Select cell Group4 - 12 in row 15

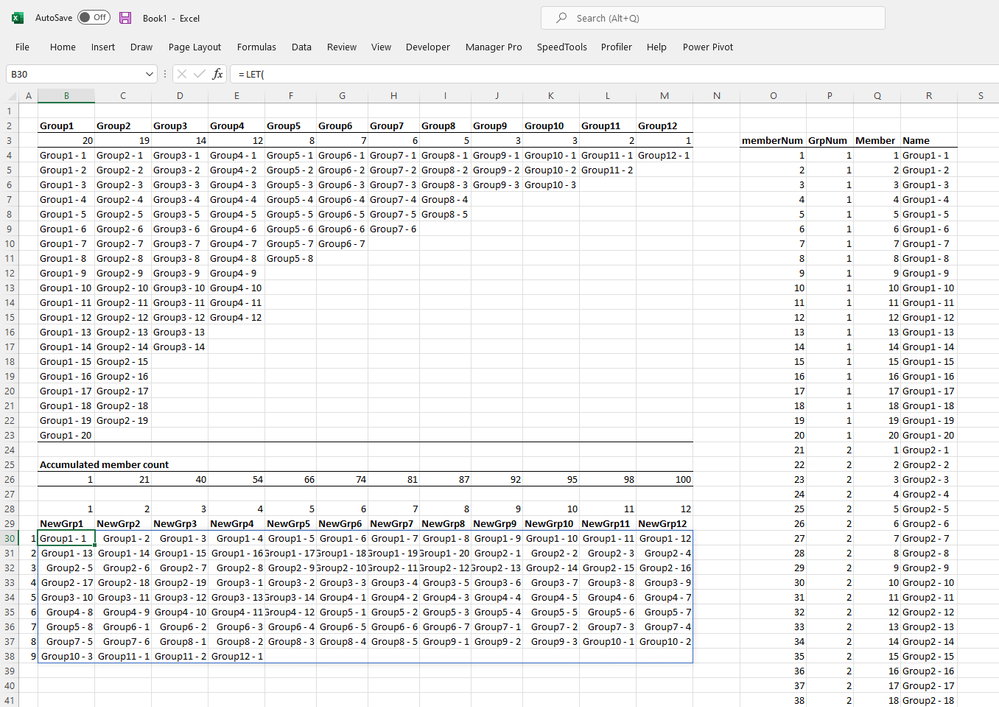tap(236, 318)
